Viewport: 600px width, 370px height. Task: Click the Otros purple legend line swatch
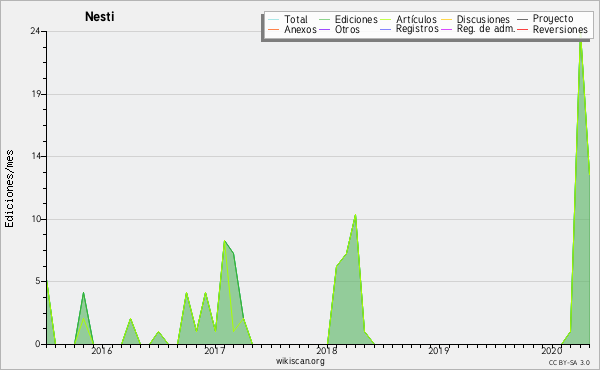[324, 29]
